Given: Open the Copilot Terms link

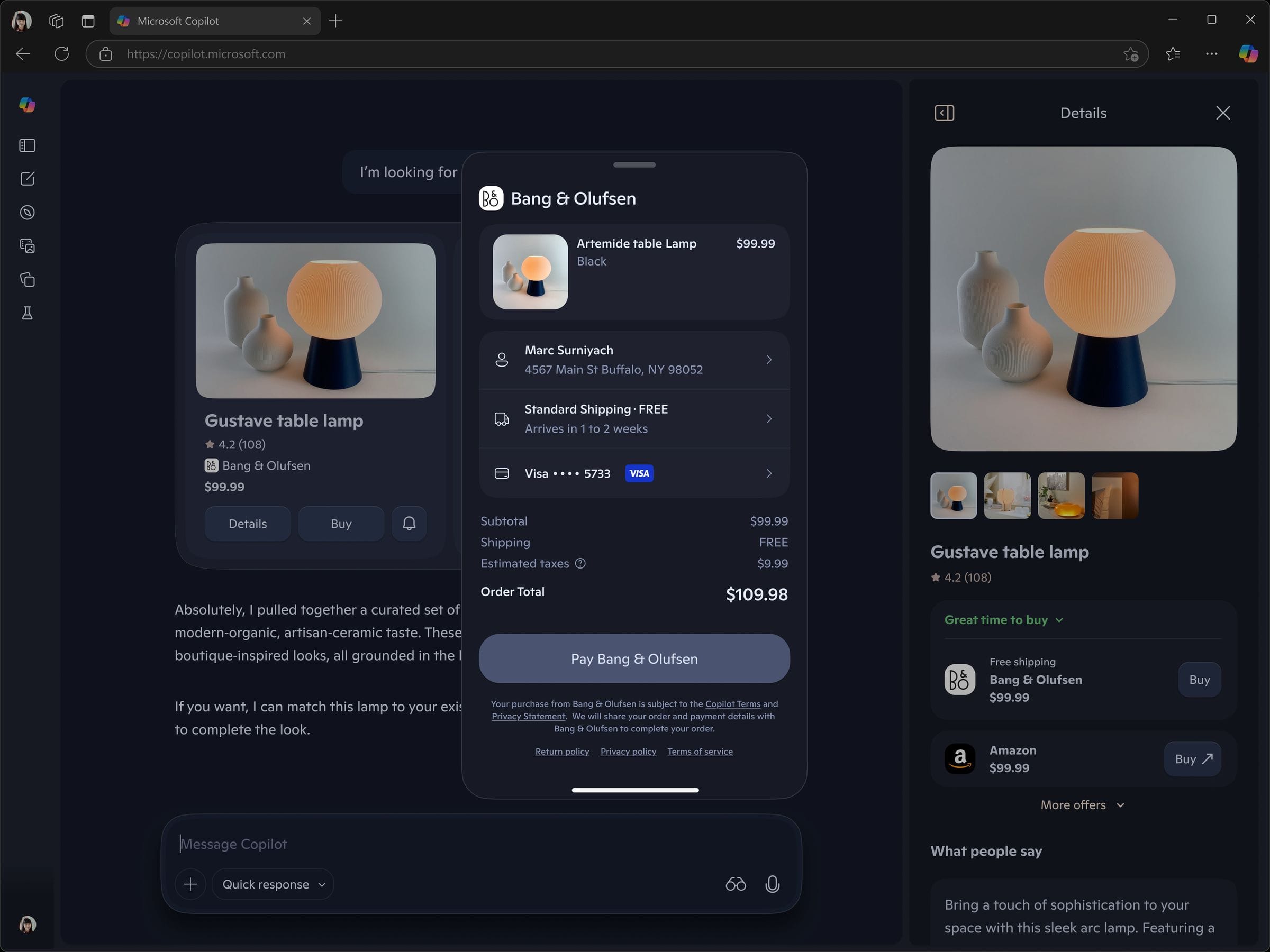Looking at the screenshot, I should (x=732, y=704).
